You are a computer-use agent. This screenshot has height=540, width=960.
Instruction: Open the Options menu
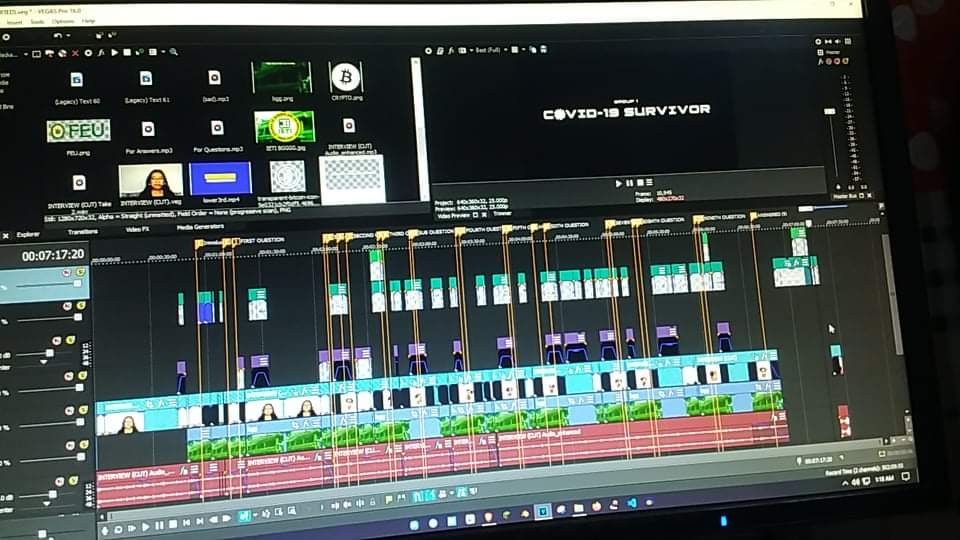tap(63, 21)
